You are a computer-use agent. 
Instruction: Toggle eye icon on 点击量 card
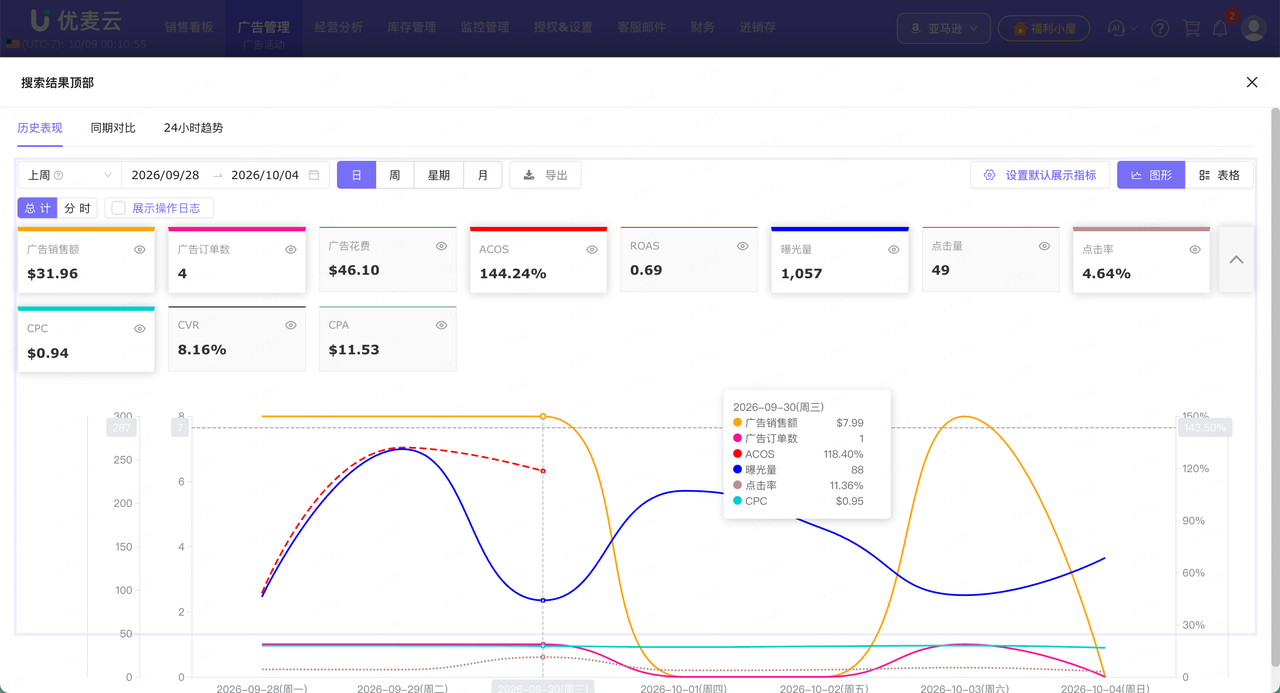pos(1044,246)
